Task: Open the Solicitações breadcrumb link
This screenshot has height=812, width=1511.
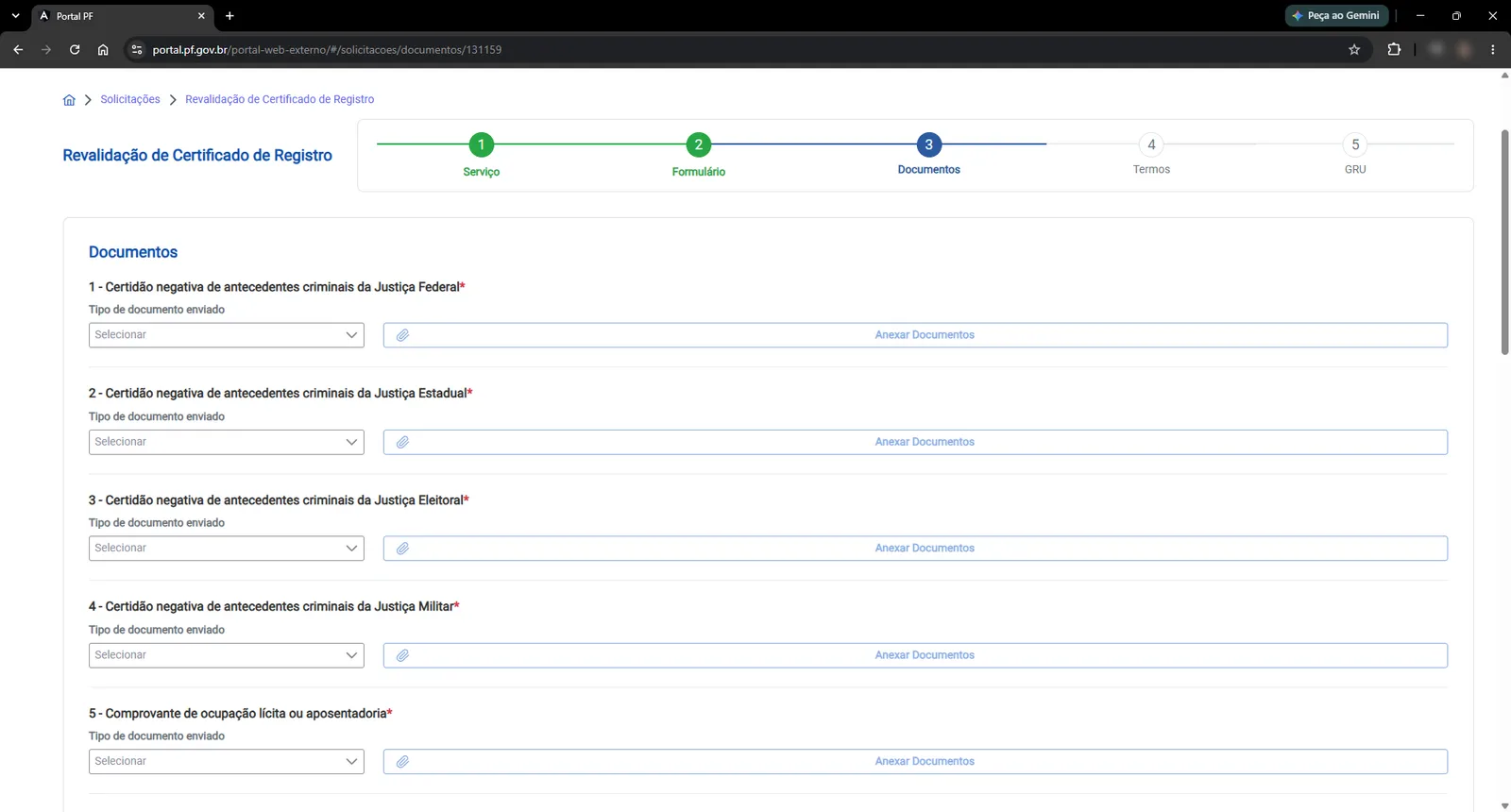Action: point(130,100)
